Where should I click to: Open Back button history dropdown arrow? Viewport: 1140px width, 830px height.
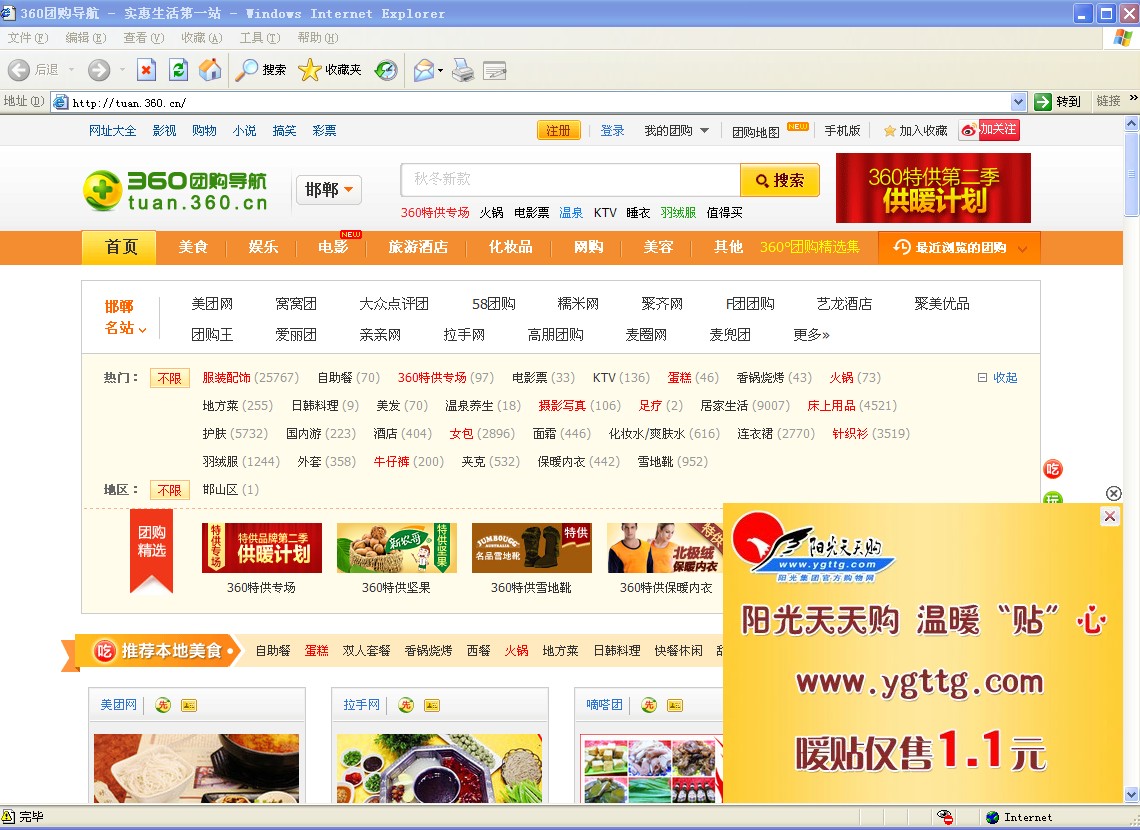tap(71, 70)
